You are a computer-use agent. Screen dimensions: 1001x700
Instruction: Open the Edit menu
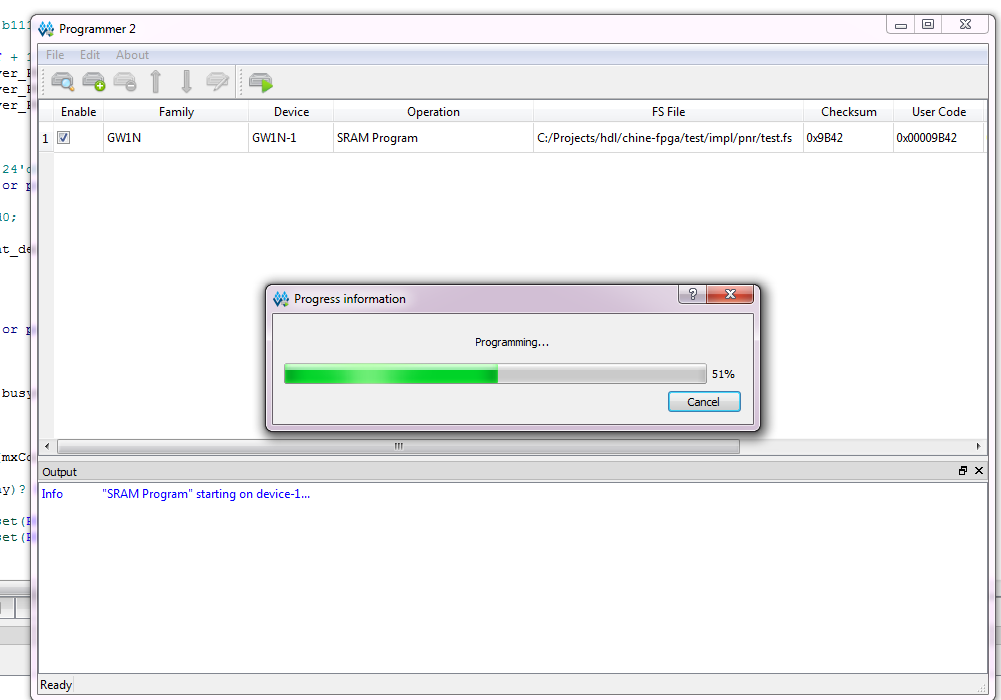pos(90,55)
